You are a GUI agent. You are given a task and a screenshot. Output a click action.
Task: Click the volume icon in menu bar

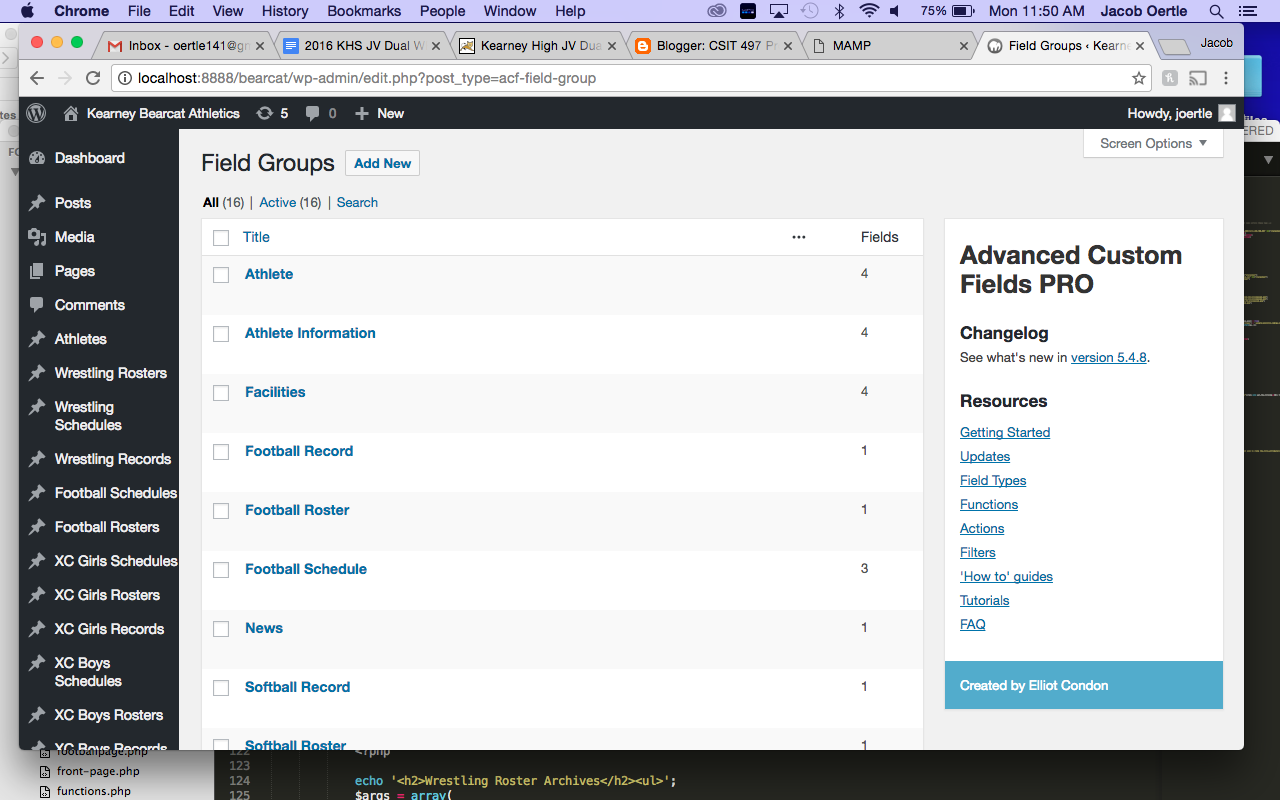tap(896, 11)
